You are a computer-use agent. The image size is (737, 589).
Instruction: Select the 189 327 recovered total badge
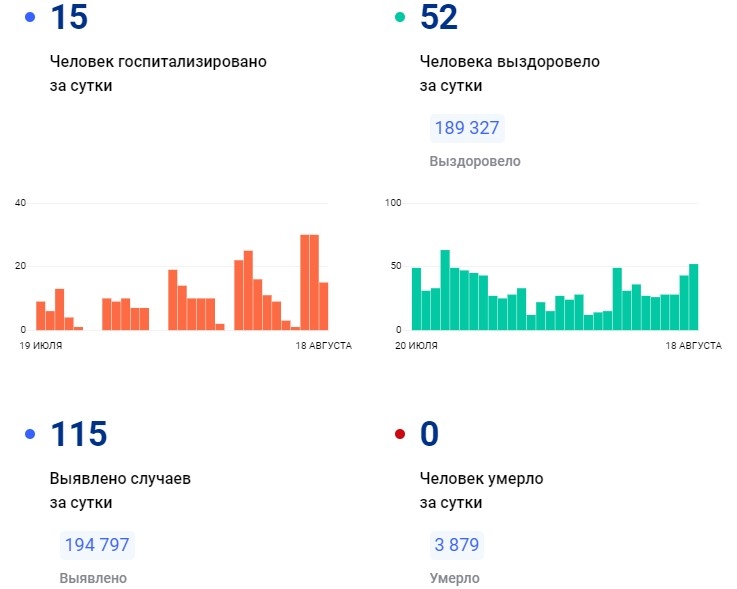pyautogui.click(x=467, y=129)
